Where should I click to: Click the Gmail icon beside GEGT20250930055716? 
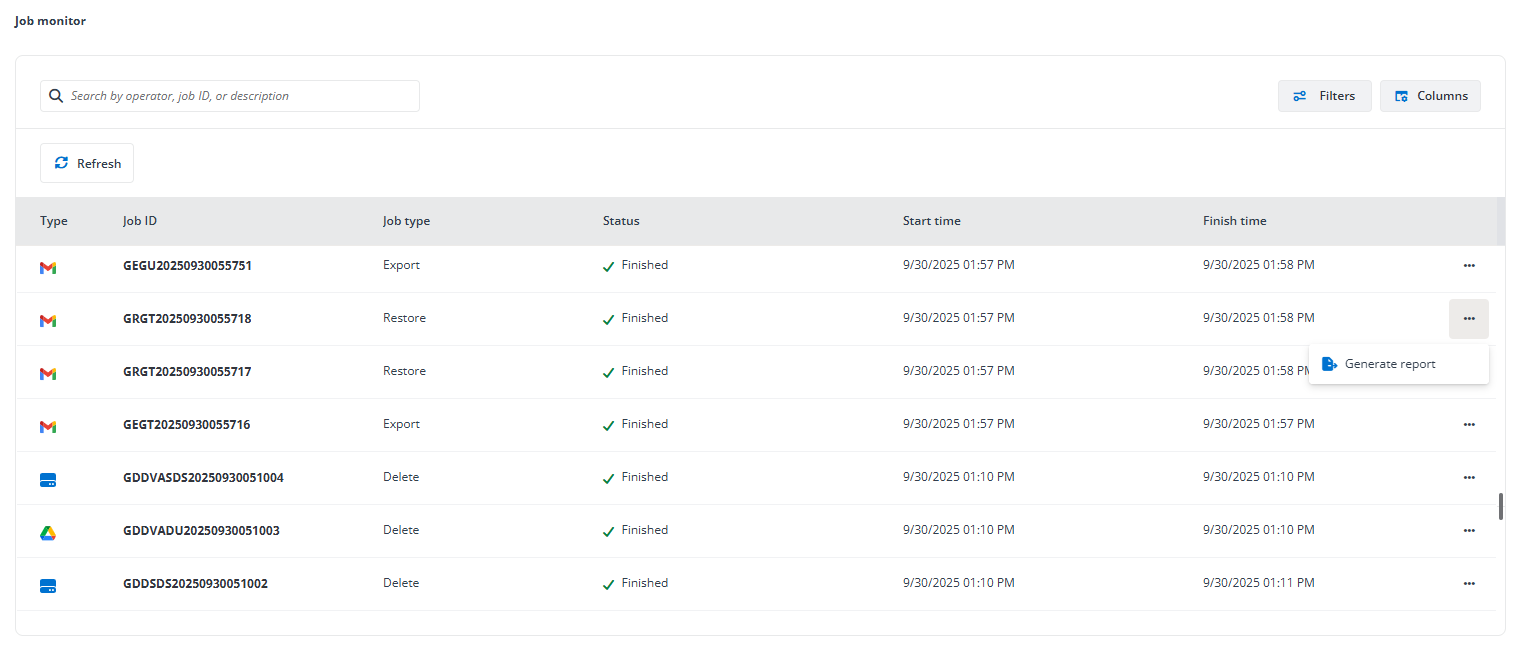click(47, 427)
